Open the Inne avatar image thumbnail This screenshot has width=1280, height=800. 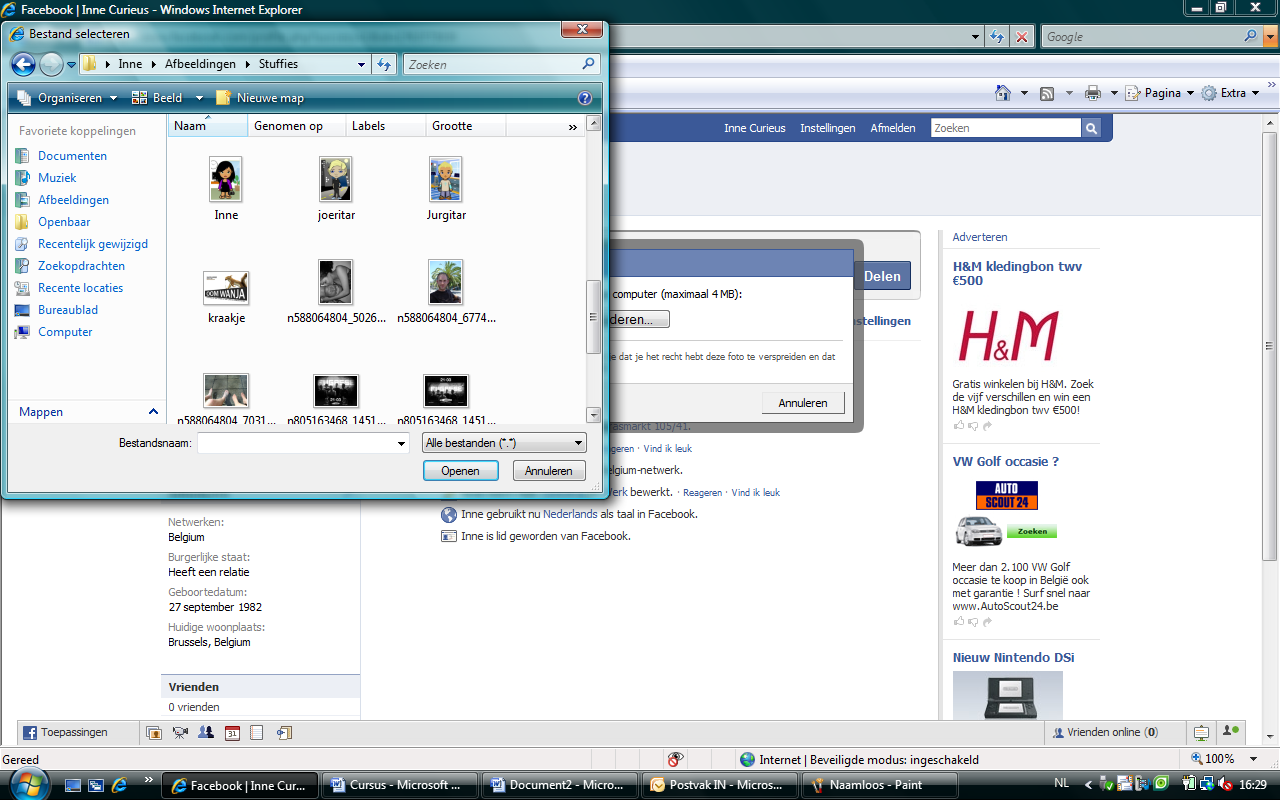click(226, 179)
